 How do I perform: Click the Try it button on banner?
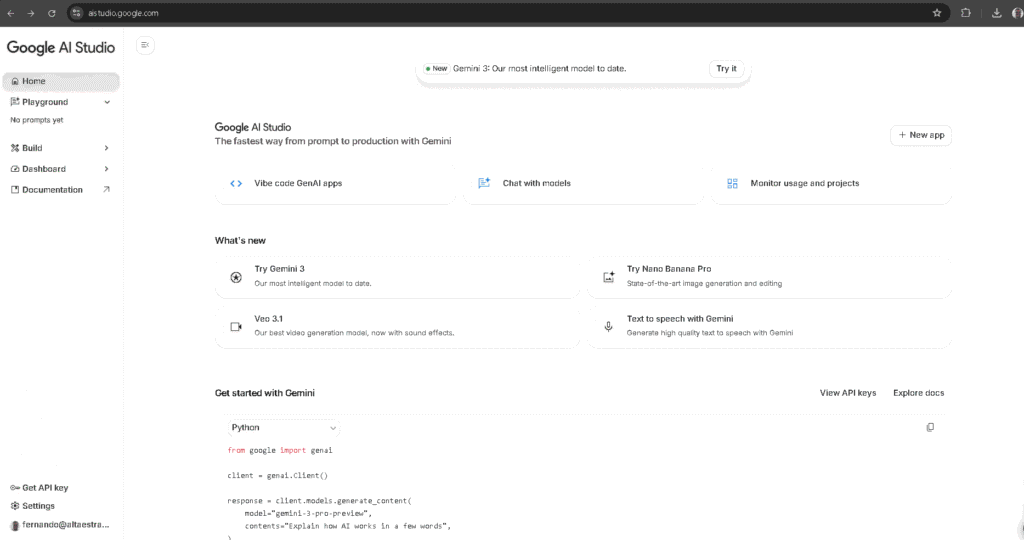click(726, 69)
